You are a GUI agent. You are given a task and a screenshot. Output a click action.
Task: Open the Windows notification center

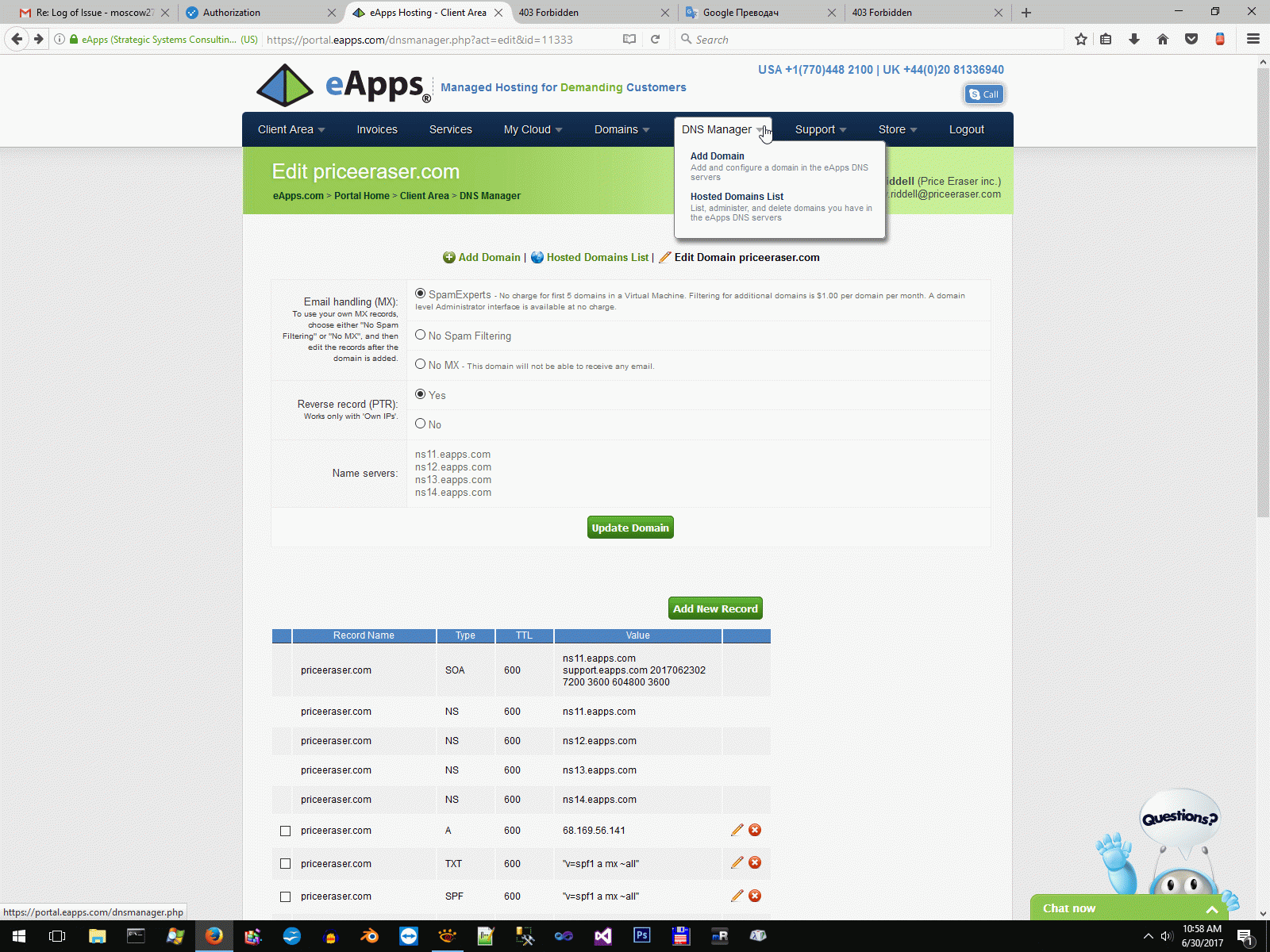[1245, 936]
